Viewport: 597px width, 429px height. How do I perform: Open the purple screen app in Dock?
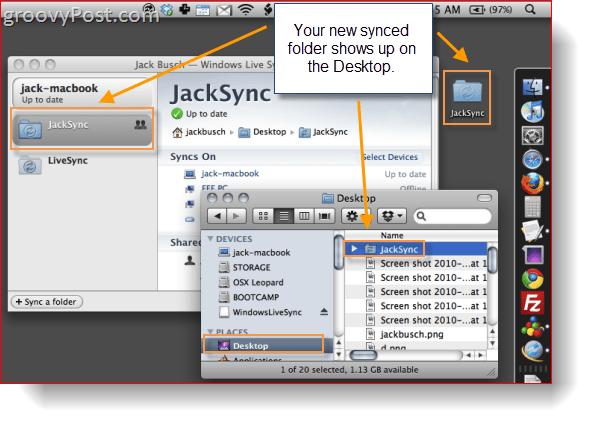[532, 255]
